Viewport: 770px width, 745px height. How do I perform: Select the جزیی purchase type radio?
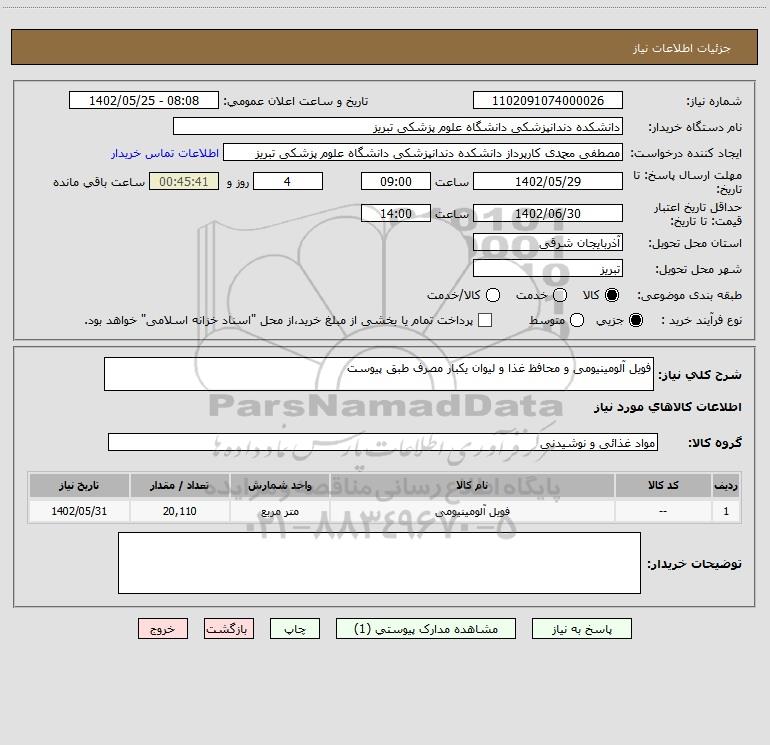click(635, 320)
